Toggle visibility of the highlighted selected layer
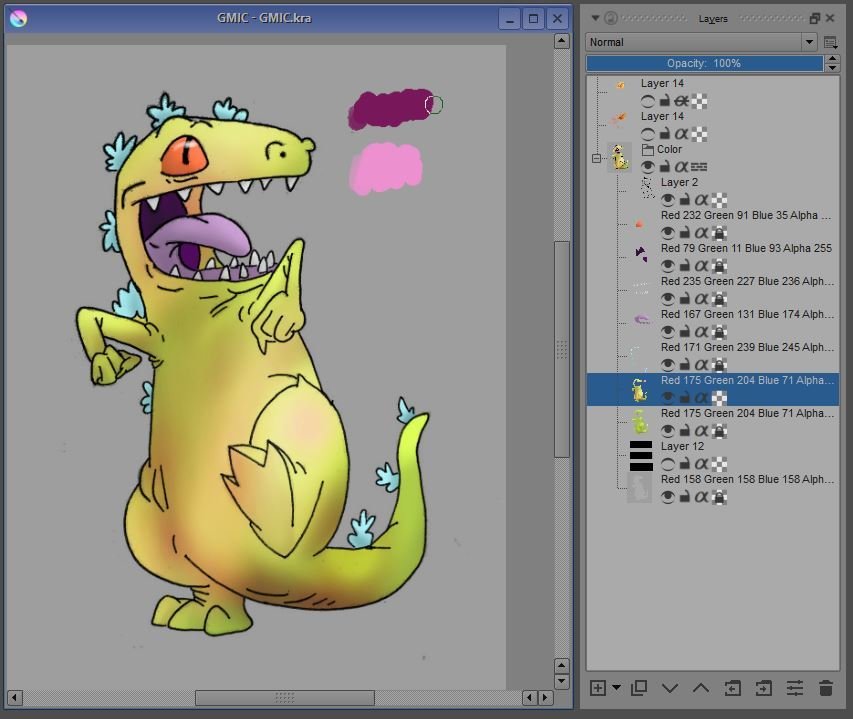Image resolution: width=853 pixels, height=719 pixels. 667,398
